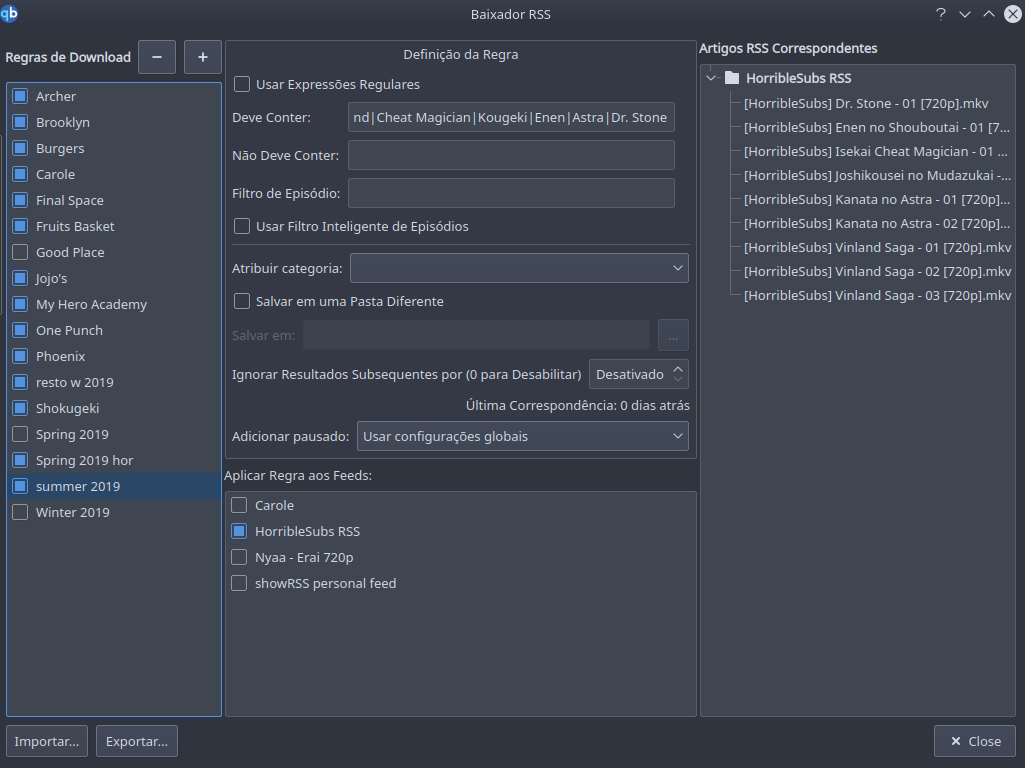
Task: Open the browse folder ellipsis button
Action: 673,335
